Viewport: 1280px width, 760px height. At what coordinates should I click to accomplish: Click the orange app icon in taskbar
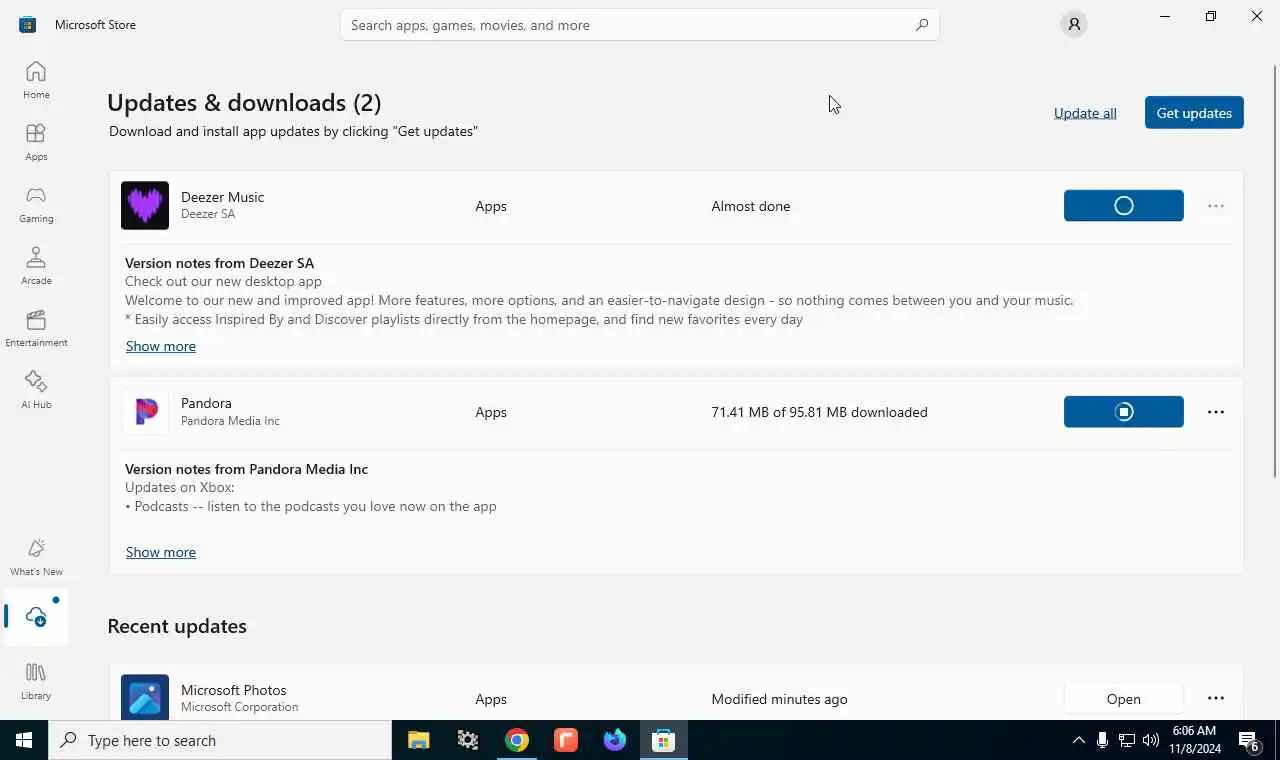[566, 740]
